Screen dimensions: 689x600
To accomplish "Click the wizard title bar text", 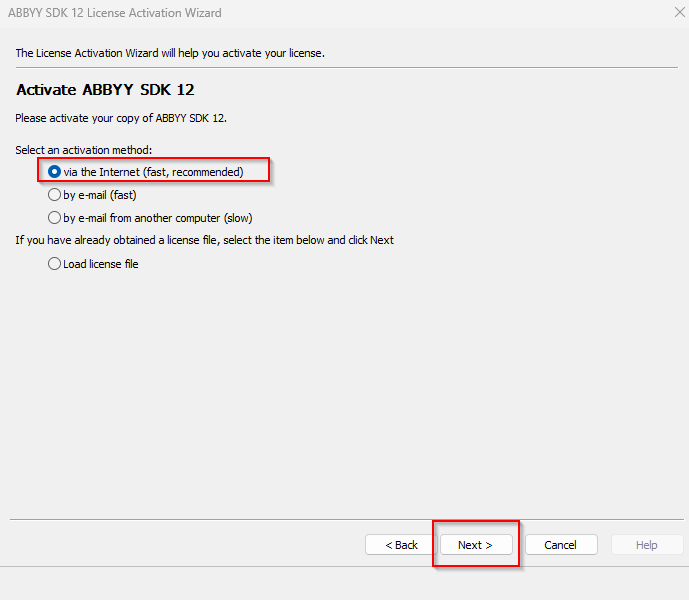I will [x=115, y=13].
